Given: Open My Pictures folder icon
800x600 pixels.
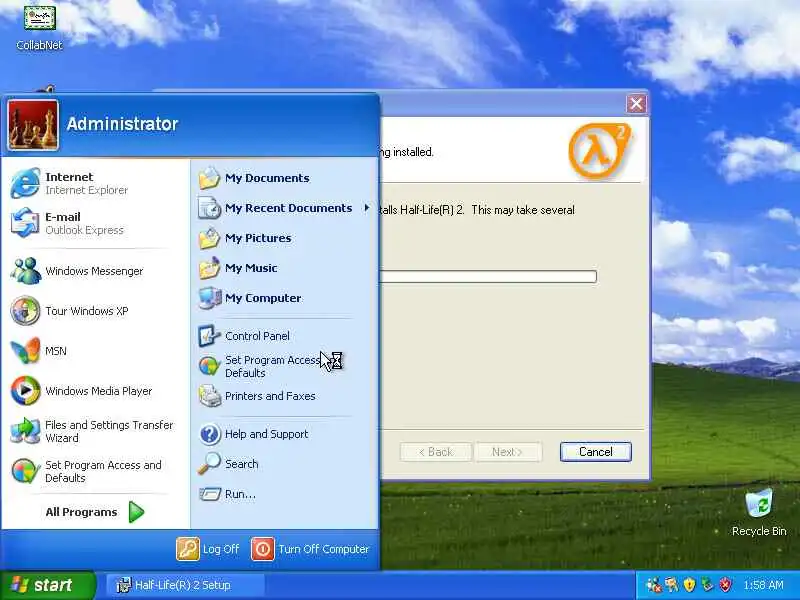Looking at the screenshot, I should [x=209, y=238].
